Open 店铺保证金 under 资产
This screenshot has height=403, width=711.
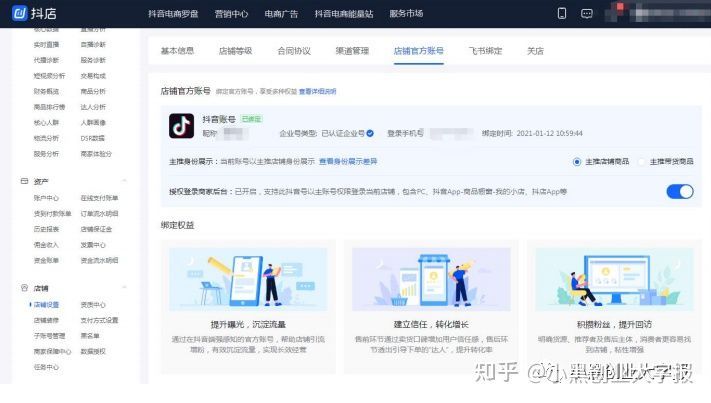click(96, 229)
